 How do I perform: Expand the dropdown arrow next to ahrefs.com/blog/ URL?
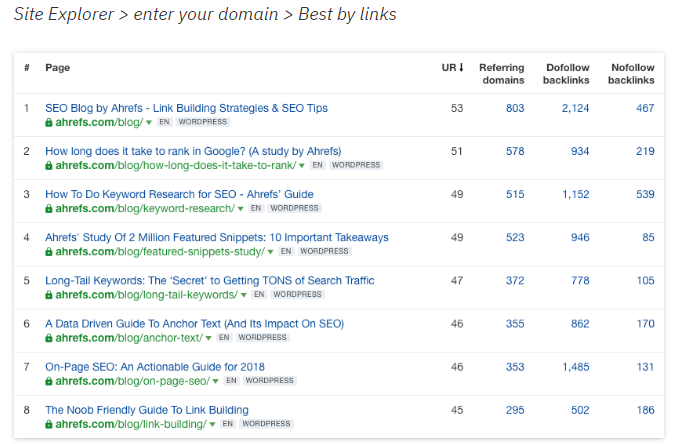click(x=149, y=122)
